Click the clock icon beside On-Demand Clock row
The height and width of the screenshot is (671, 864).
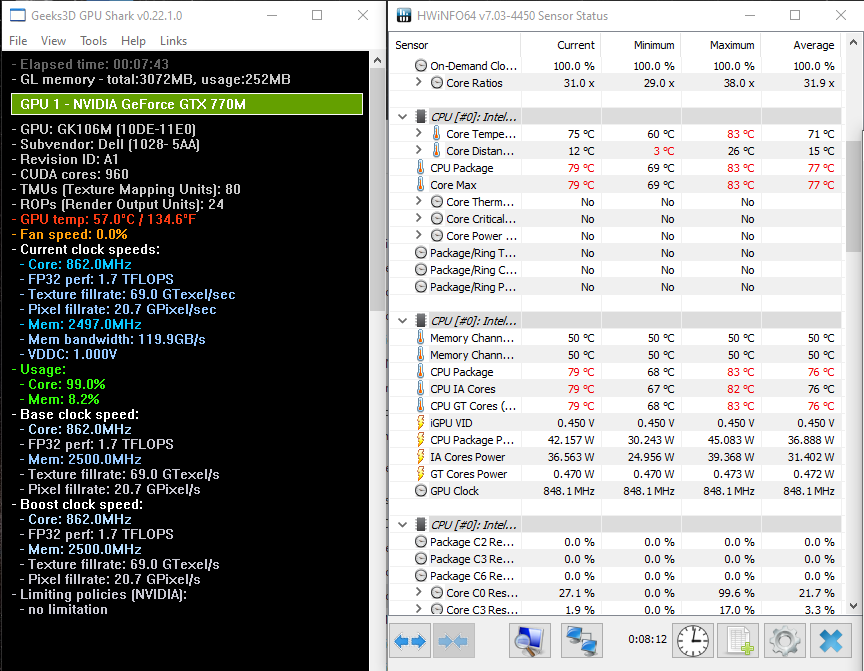click(x=420, y=66)
